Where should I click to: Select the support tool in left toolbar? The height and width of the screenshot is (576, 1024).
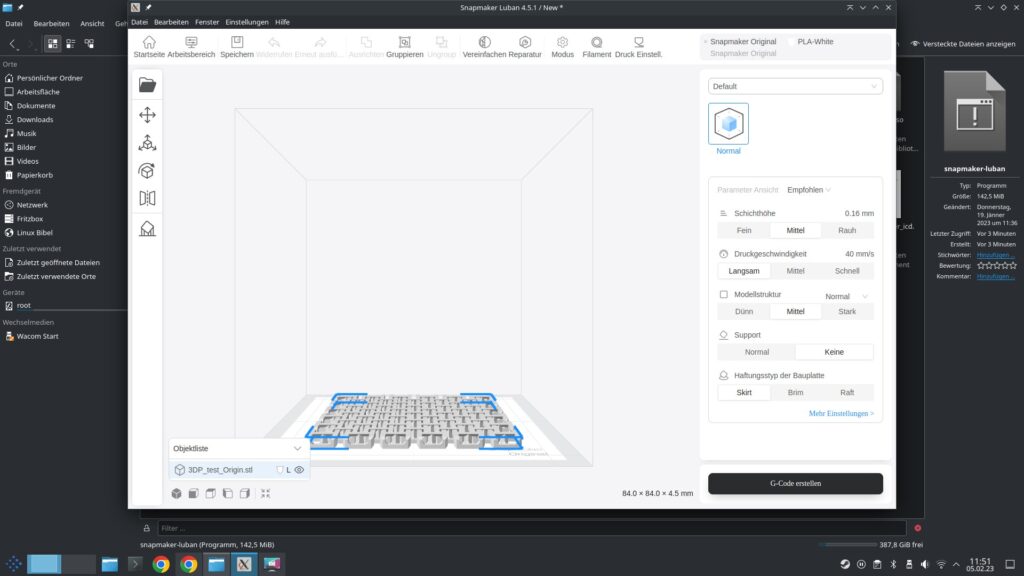[147, 228]
